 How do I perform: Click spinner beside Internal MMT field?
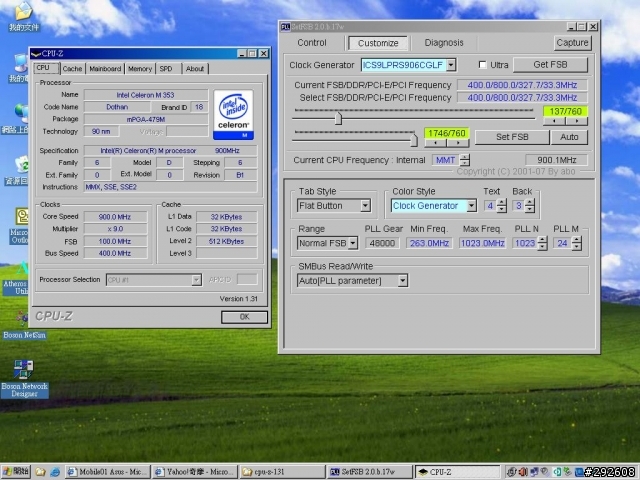464,160
